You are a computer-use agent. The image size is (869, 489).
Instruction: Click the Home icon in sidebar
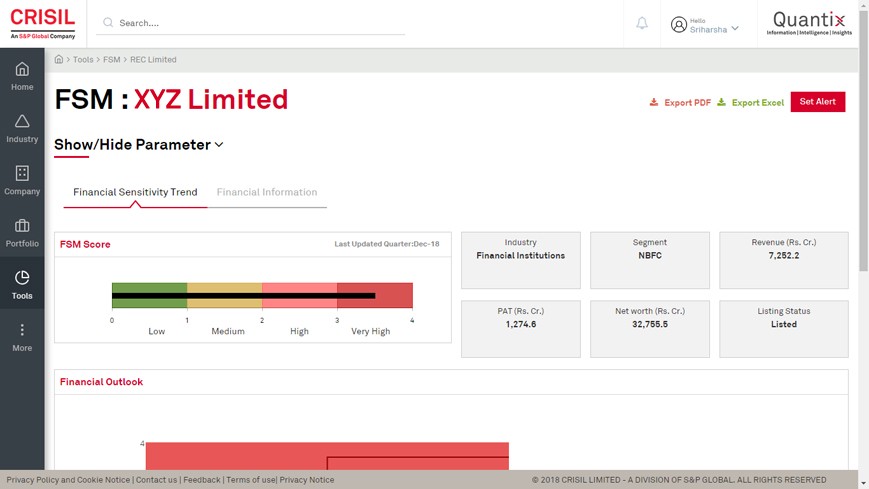pos(22,69)
